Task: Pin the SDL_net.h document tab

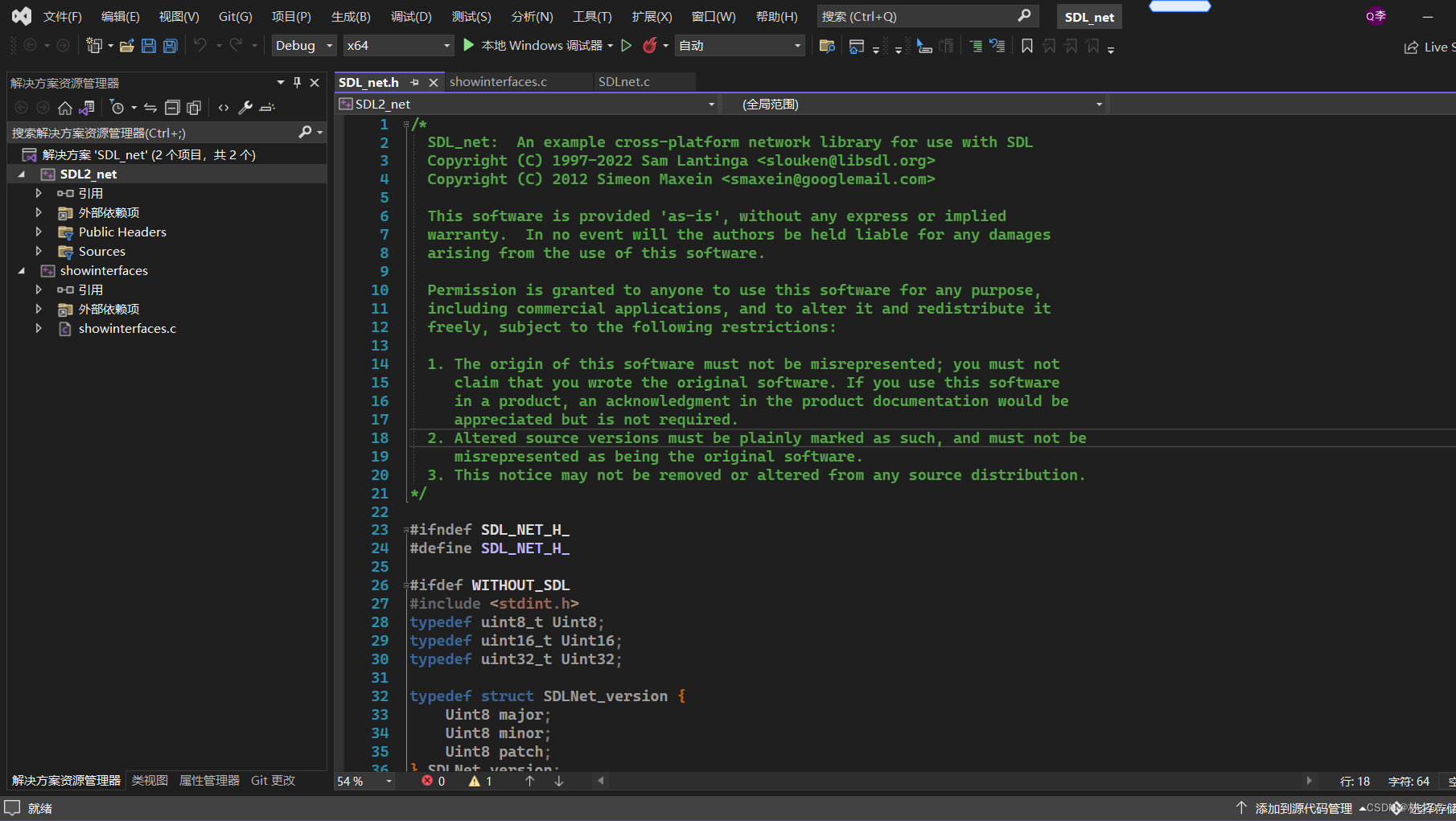Action: click(416, 82)
